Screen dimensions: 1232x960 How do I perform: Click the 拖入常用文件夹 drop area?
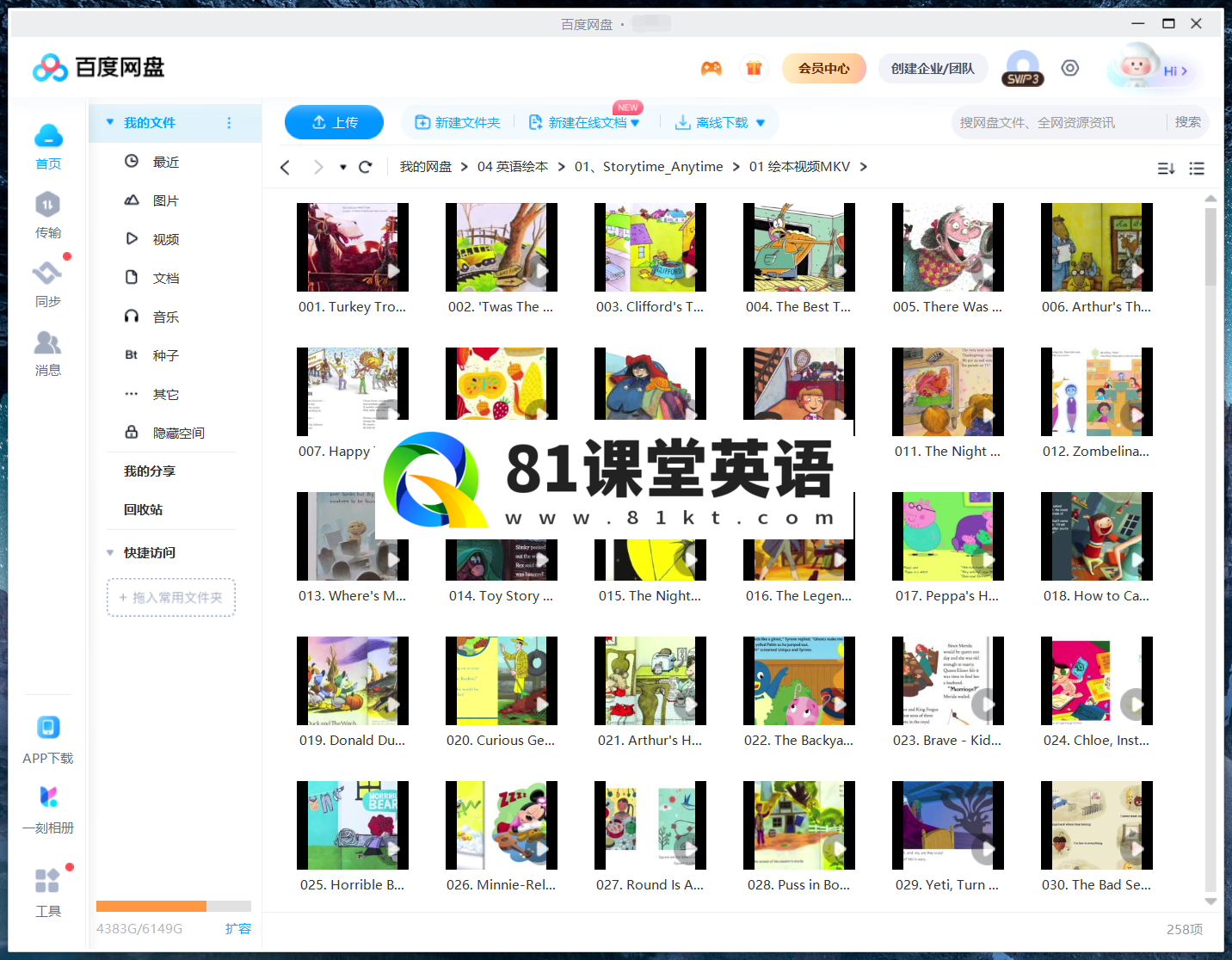[171, 597]
